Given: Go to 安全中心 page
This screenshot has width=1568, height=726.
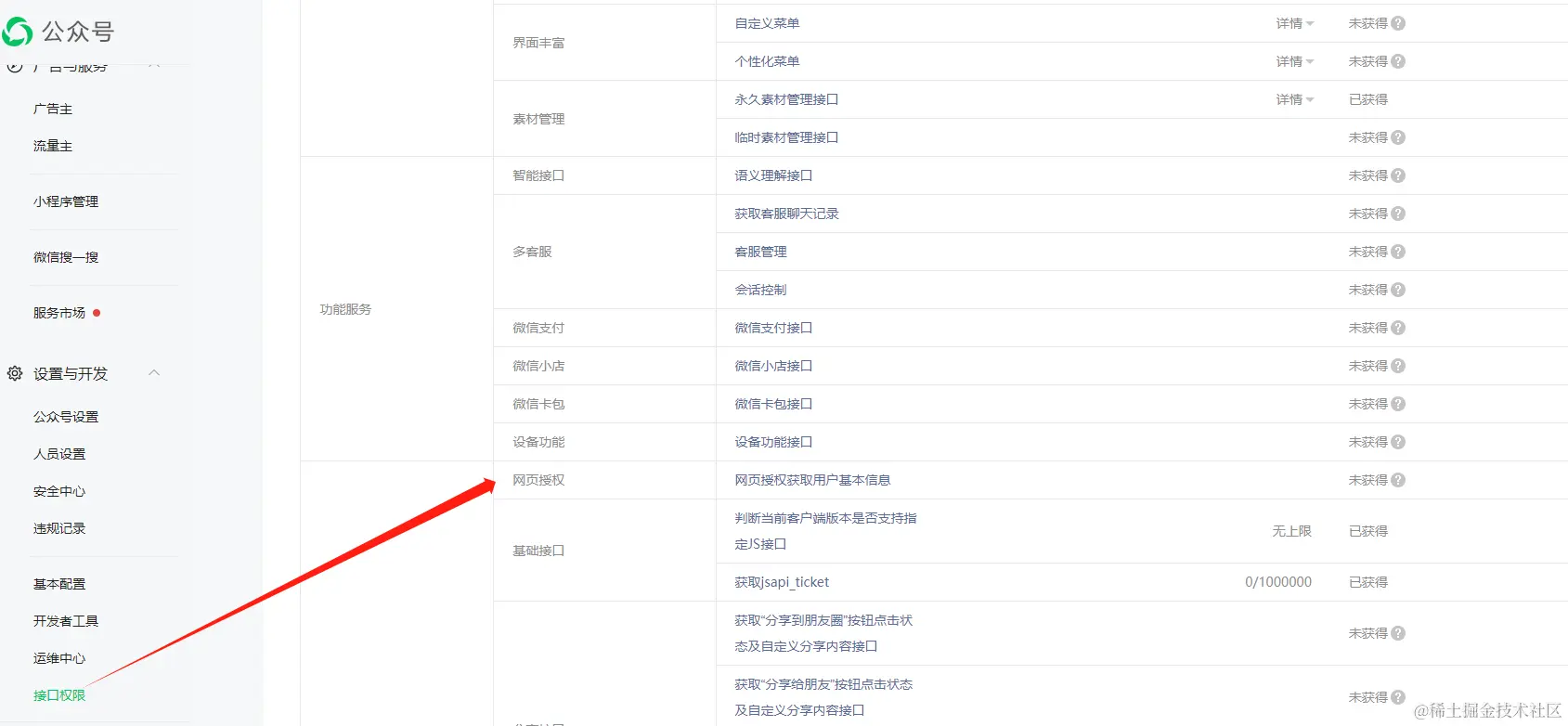Looking at the screenshot, I should pyautogui.click(x=59, y=491).
